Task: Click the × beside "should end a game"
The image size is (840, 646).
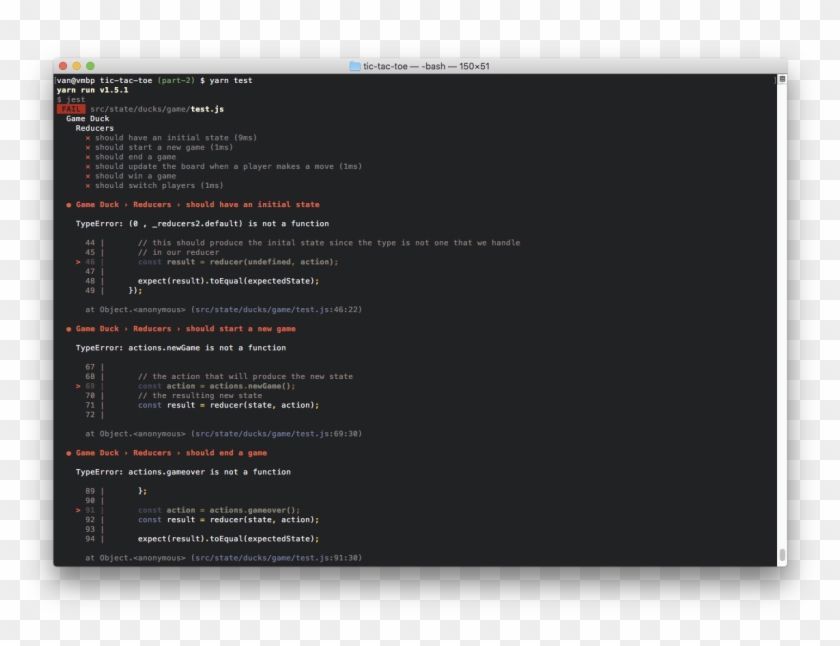Action: click(x=88, y=156)
